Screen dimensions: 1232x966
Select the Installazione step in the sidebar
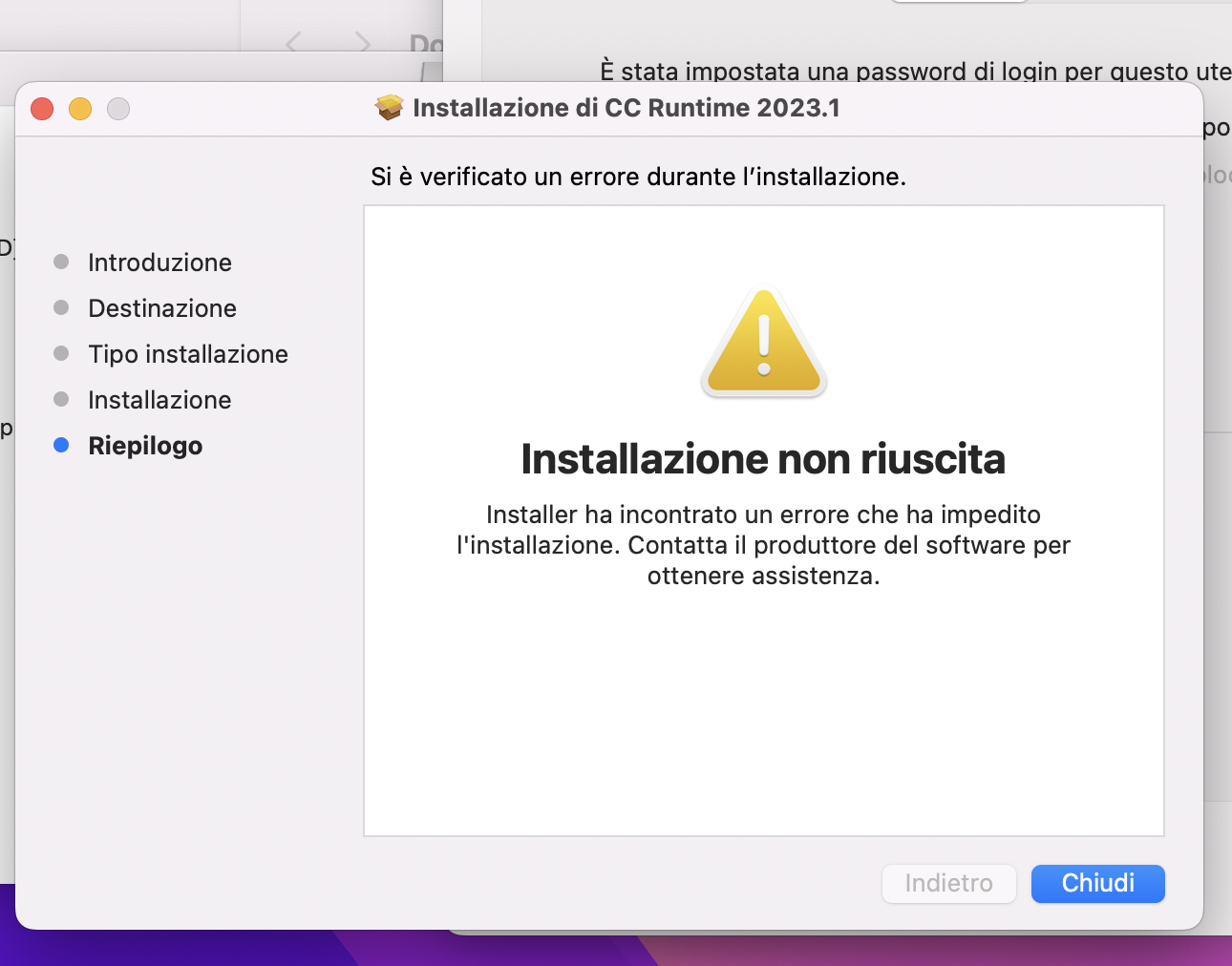(x=159, y=400)
